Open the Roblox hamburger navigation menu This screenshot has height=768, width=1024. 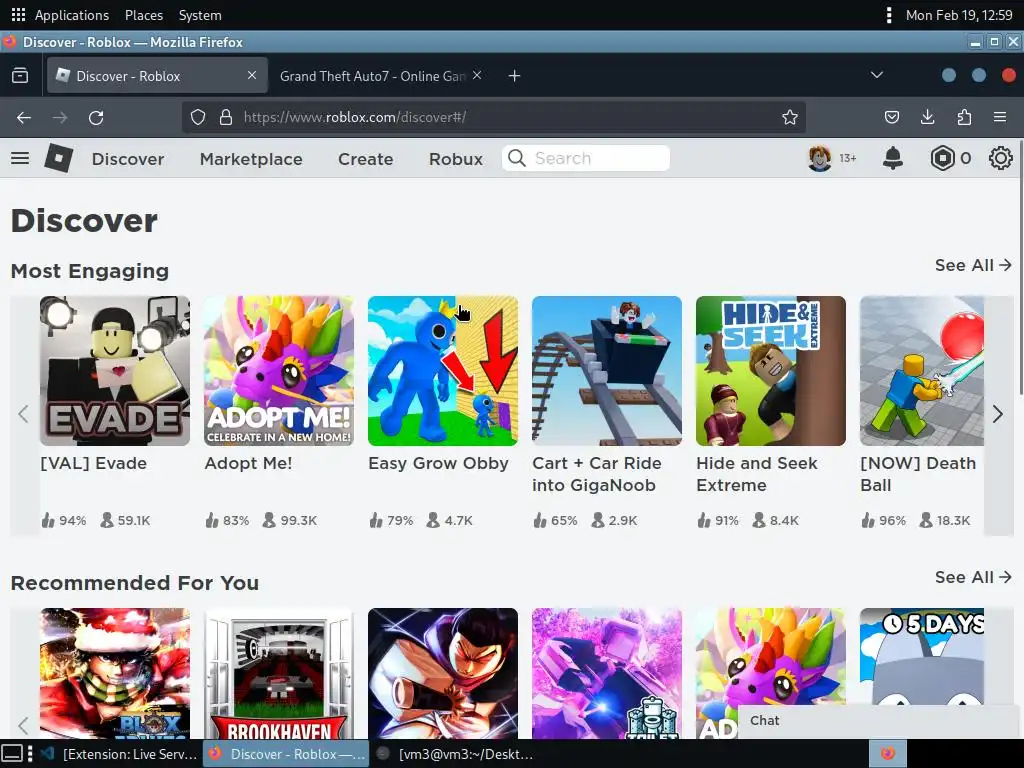[x=20, y=158]
